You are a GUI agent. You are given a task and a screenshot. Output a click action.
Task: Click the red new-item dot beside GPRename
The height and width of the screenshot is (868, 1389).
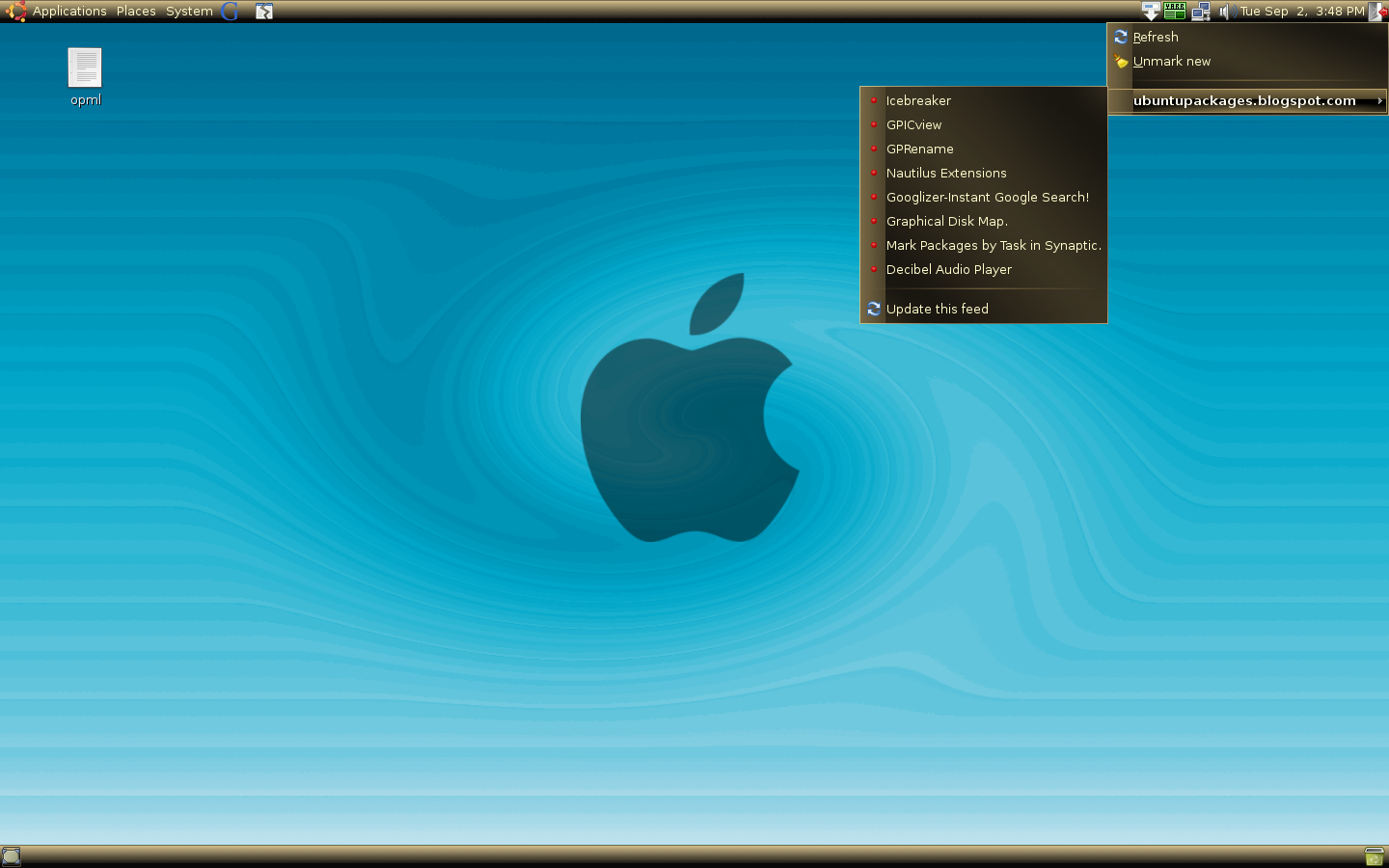pyautogui.click(x=874, y=149)
